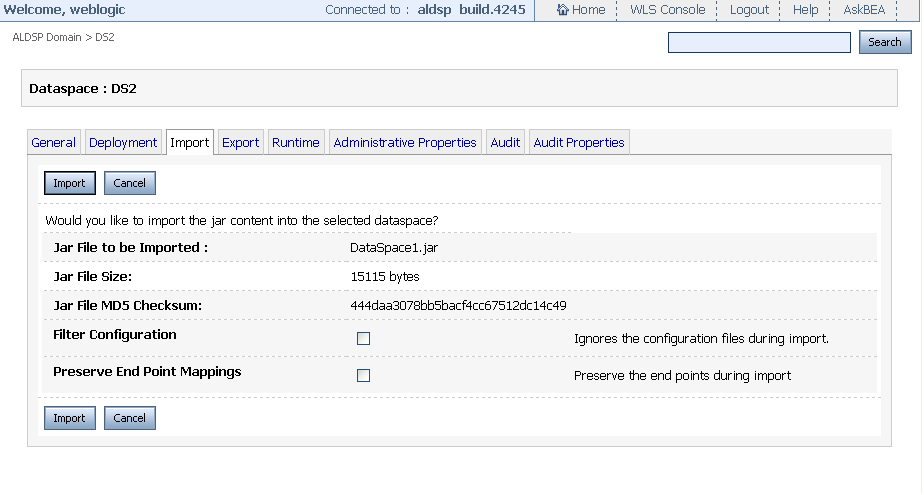This screenshot has width=924, height=495.
Task: Open the Runtime tab
Action: coord(296,143)
